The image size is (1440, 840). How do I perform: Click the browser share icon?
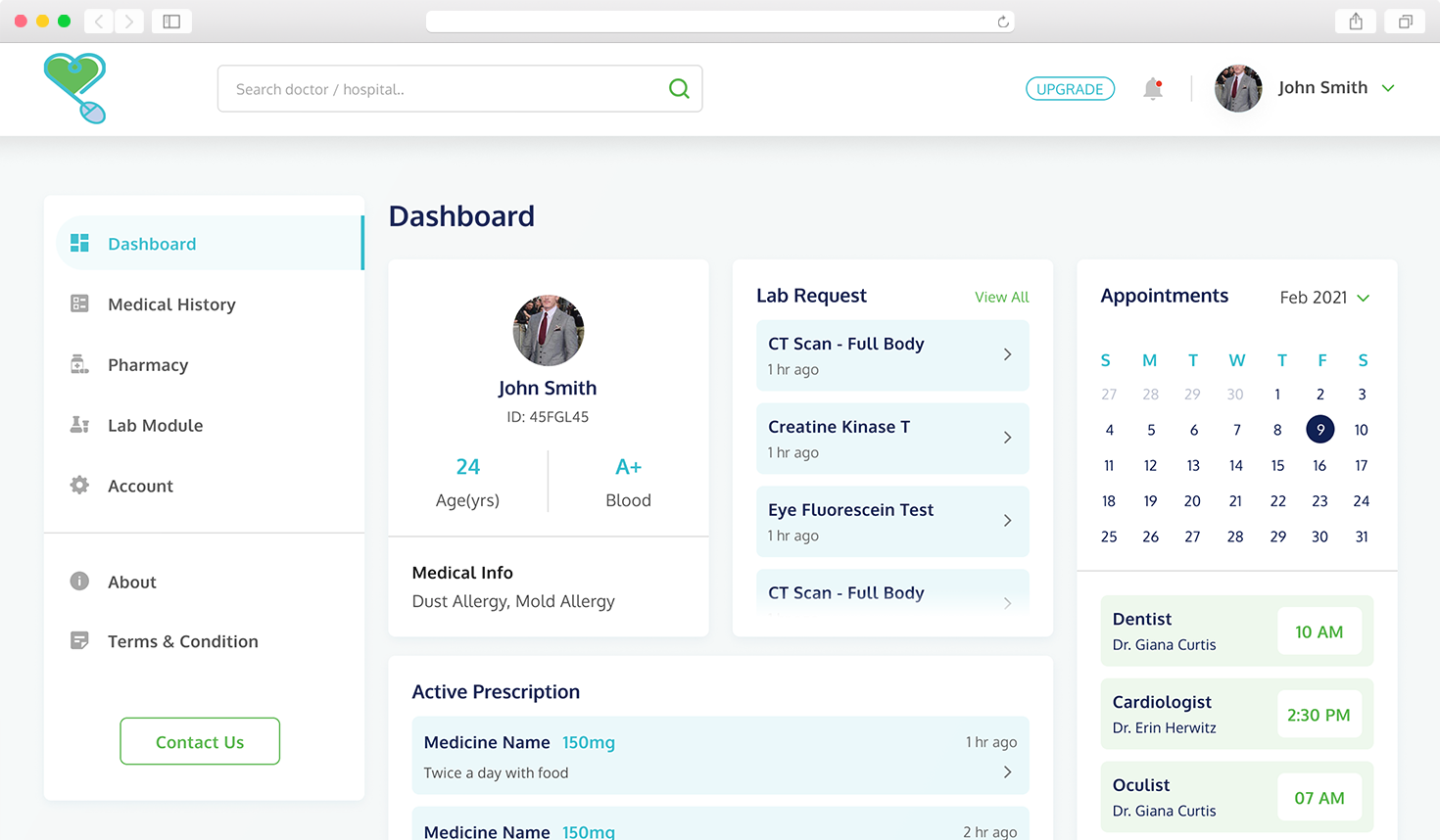click(1356, 22)
